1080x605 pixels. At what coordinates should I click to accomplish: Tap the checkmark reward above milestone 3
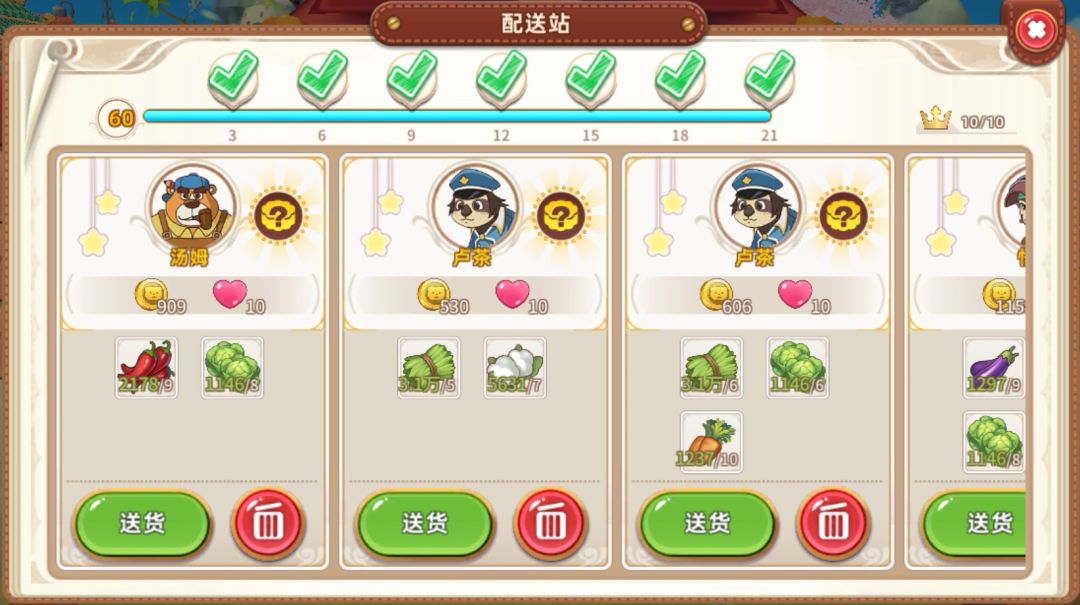tap(233, 77)
